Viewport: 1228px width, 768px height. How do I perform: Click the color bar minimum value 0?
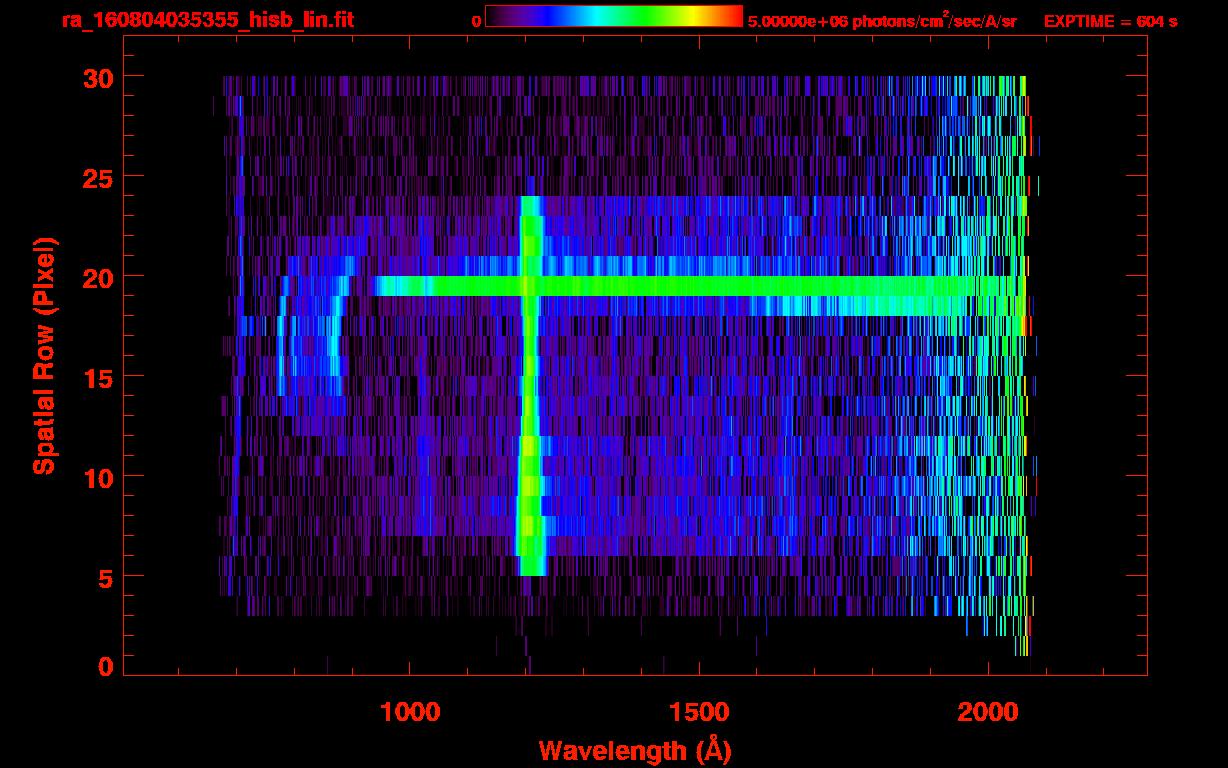pyautogui.click(x=476, y=21)
